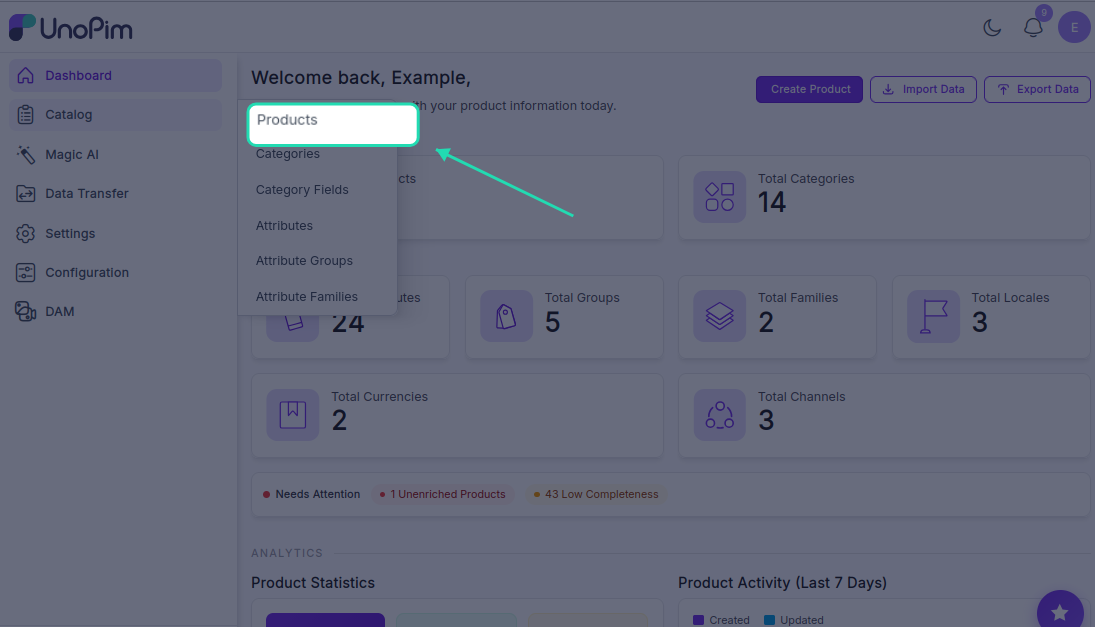Viewport: 1095px width, 627px height.
Task: Open Magic AI in the sidebar
Action: click(115, 154)
